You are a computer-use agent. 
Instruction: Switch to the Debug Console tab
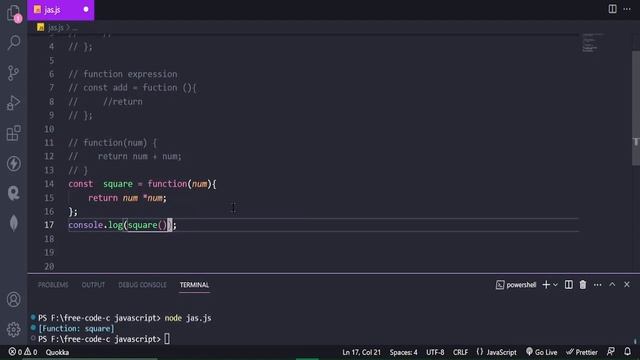[142, 285]
